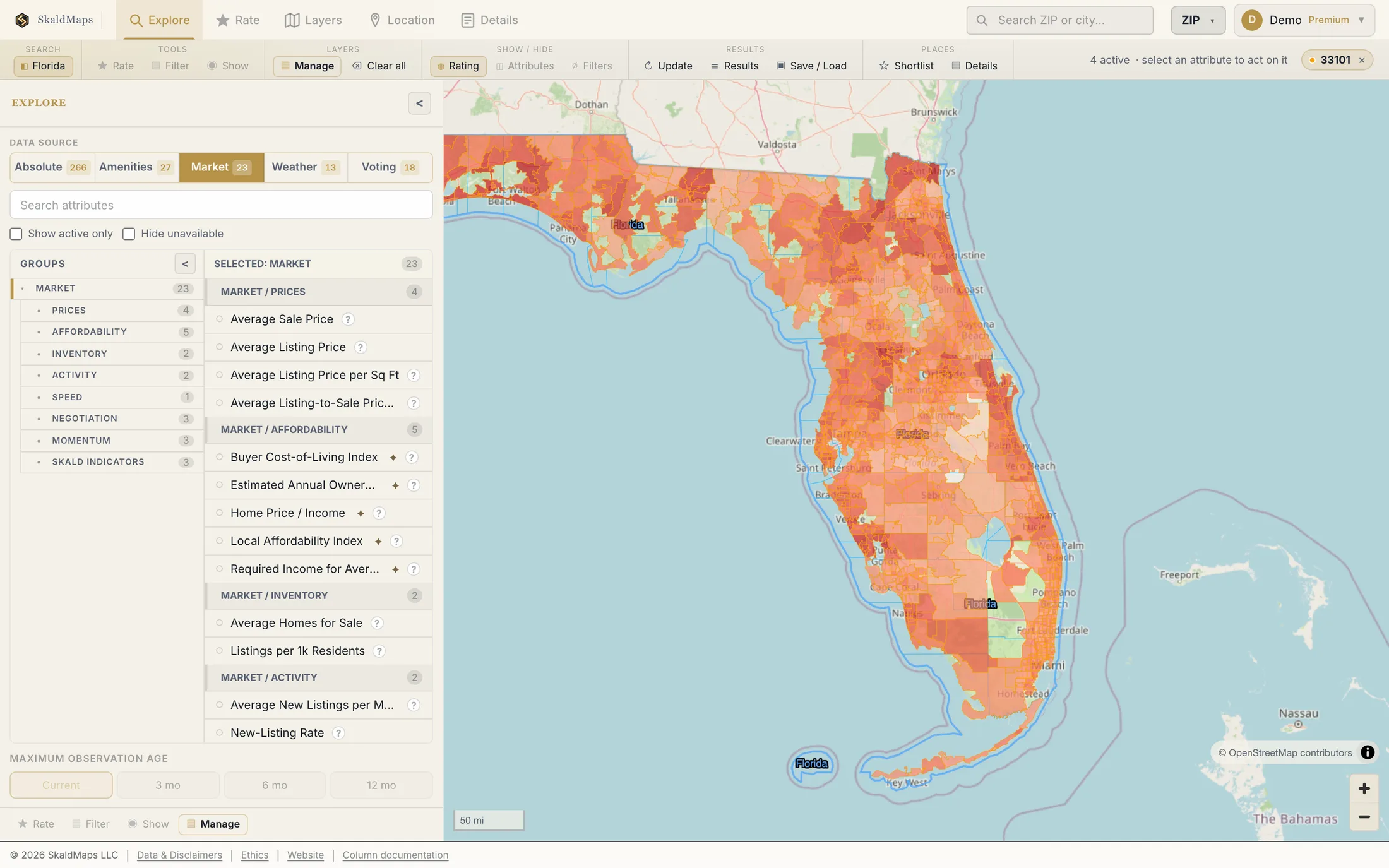The height and width of the screenshot is (868, 1389).
Task: Open Save / Load in toolbar
Action: 811,66
